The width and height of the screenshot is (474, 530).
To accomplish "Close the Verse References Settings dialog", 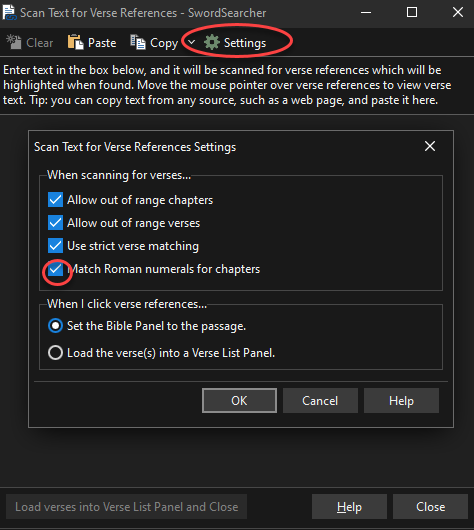I will tap(430, 146).
